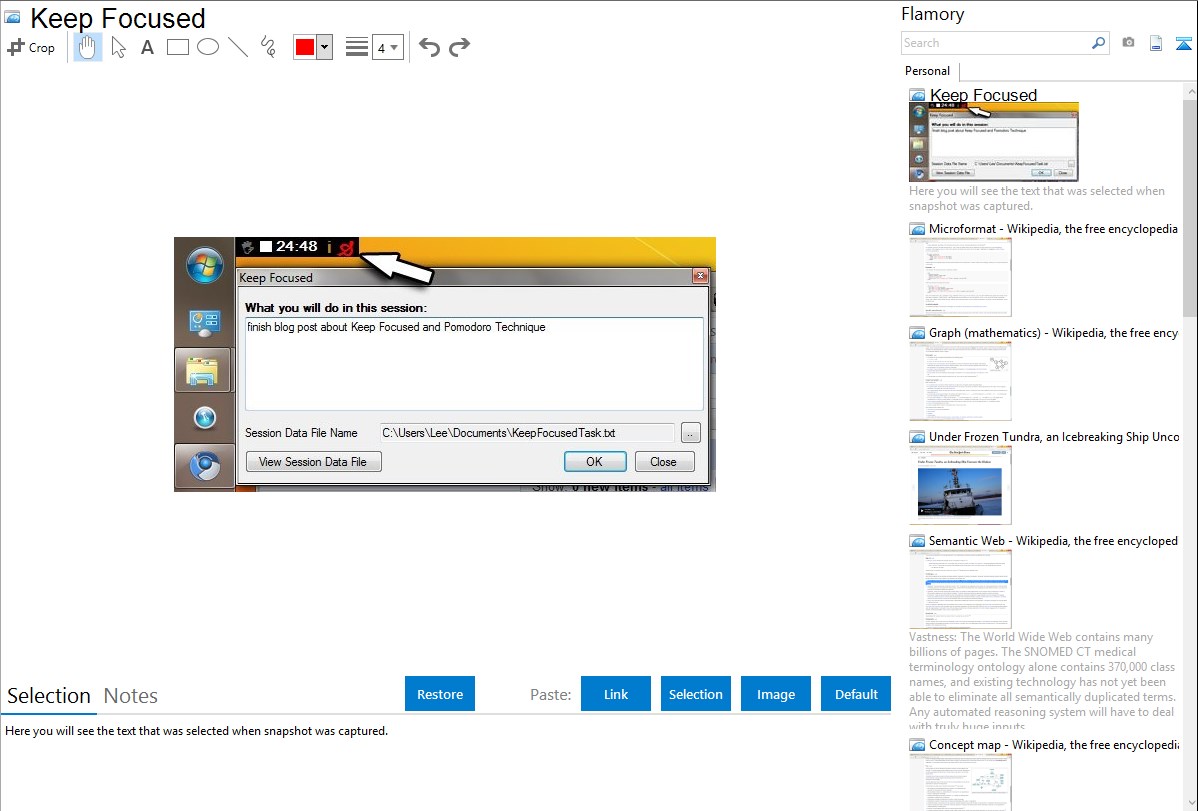Switch to the Personal tab

(928, 71)
